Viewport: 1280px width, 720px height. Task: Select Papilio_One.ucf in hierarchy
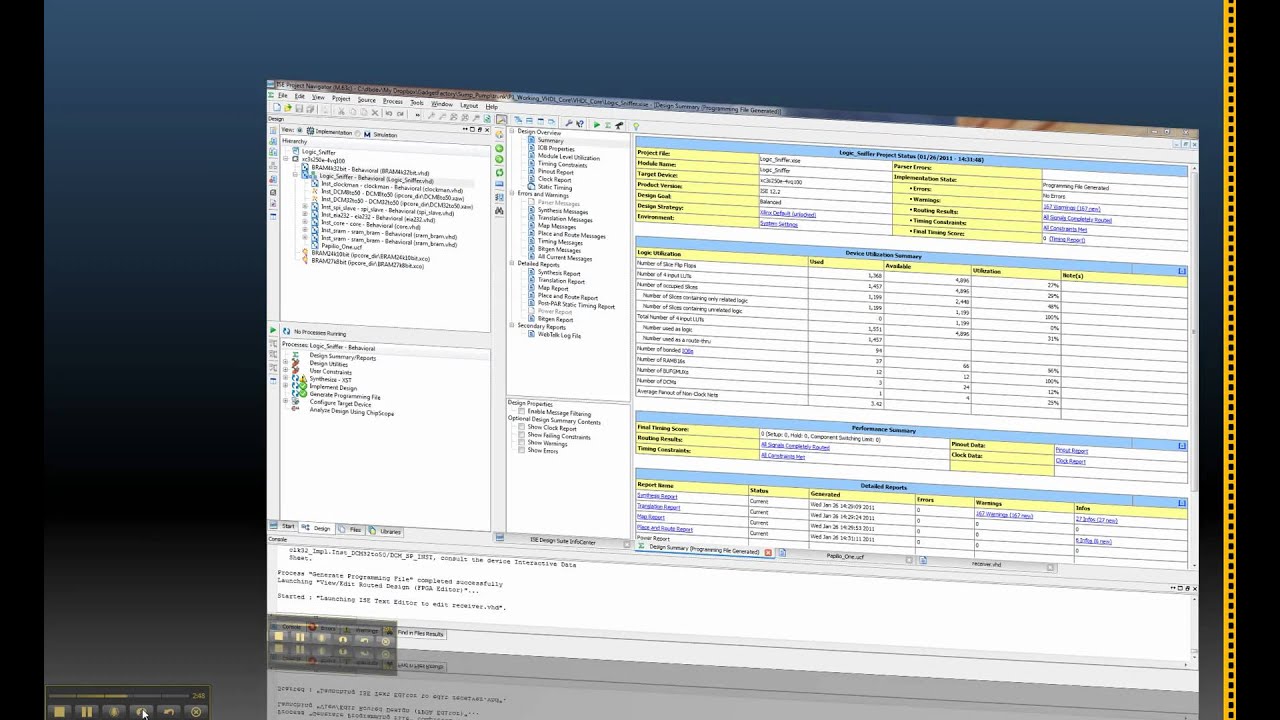(x=342, y=246)
